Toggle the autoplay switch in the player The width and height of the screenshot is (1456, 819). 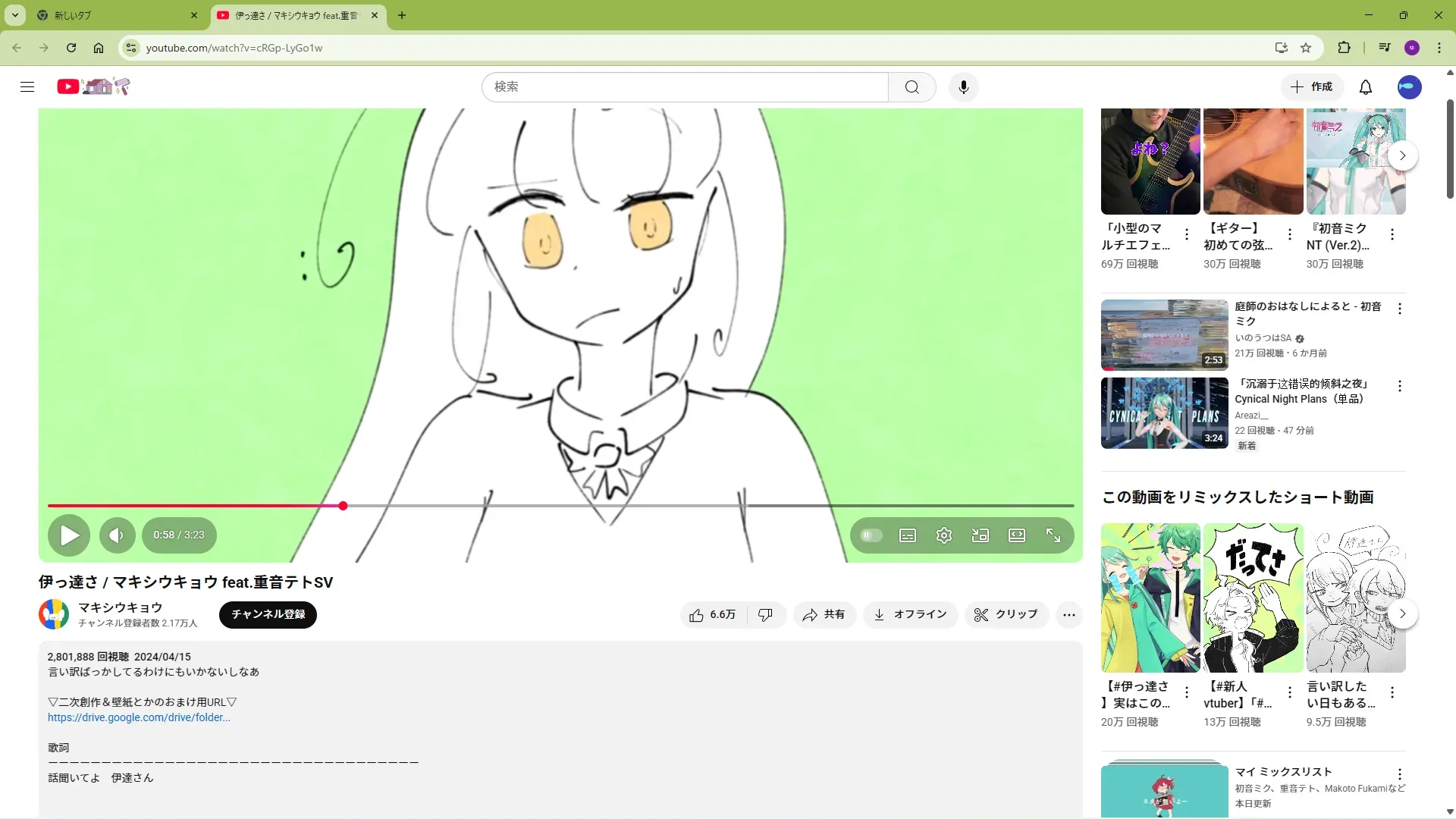click(x=871, y=535)
